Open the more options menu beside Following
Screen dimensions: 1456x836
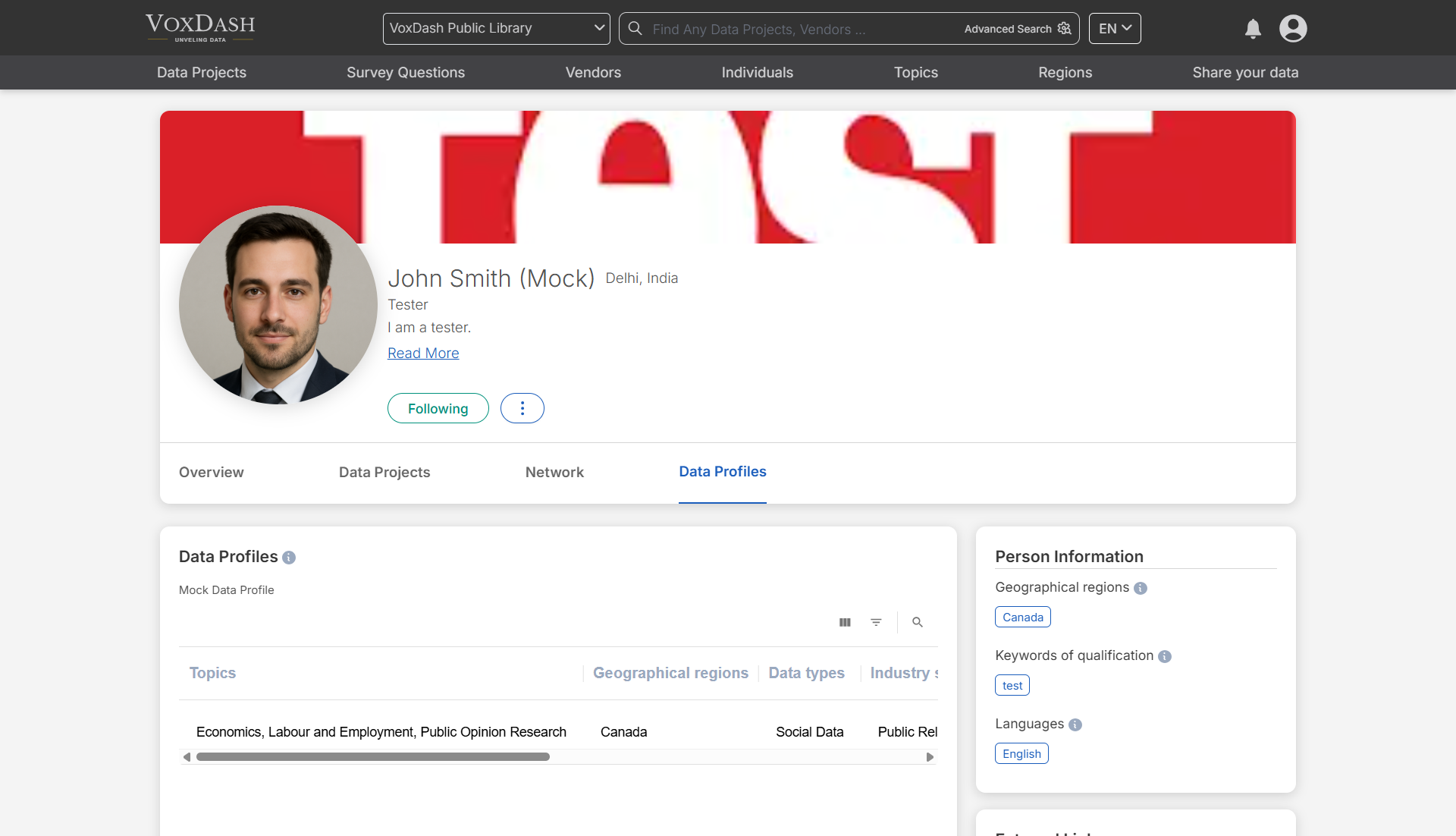(522, 408)
